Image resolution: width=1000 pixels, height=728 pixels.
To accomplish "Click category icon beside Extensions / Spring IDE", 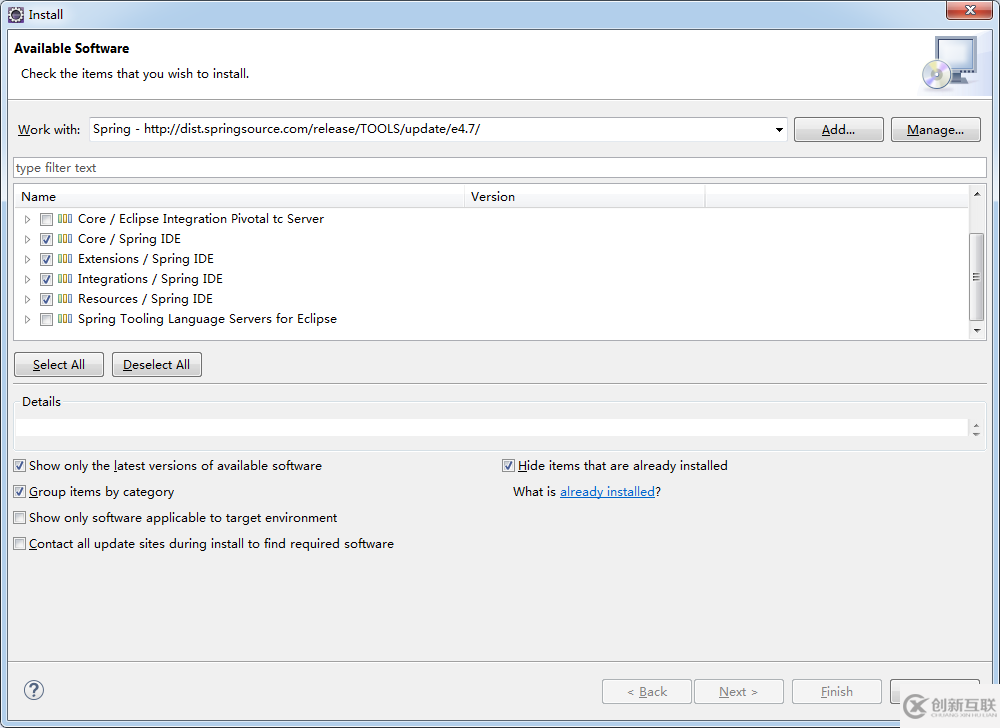I will coord(65,259).
